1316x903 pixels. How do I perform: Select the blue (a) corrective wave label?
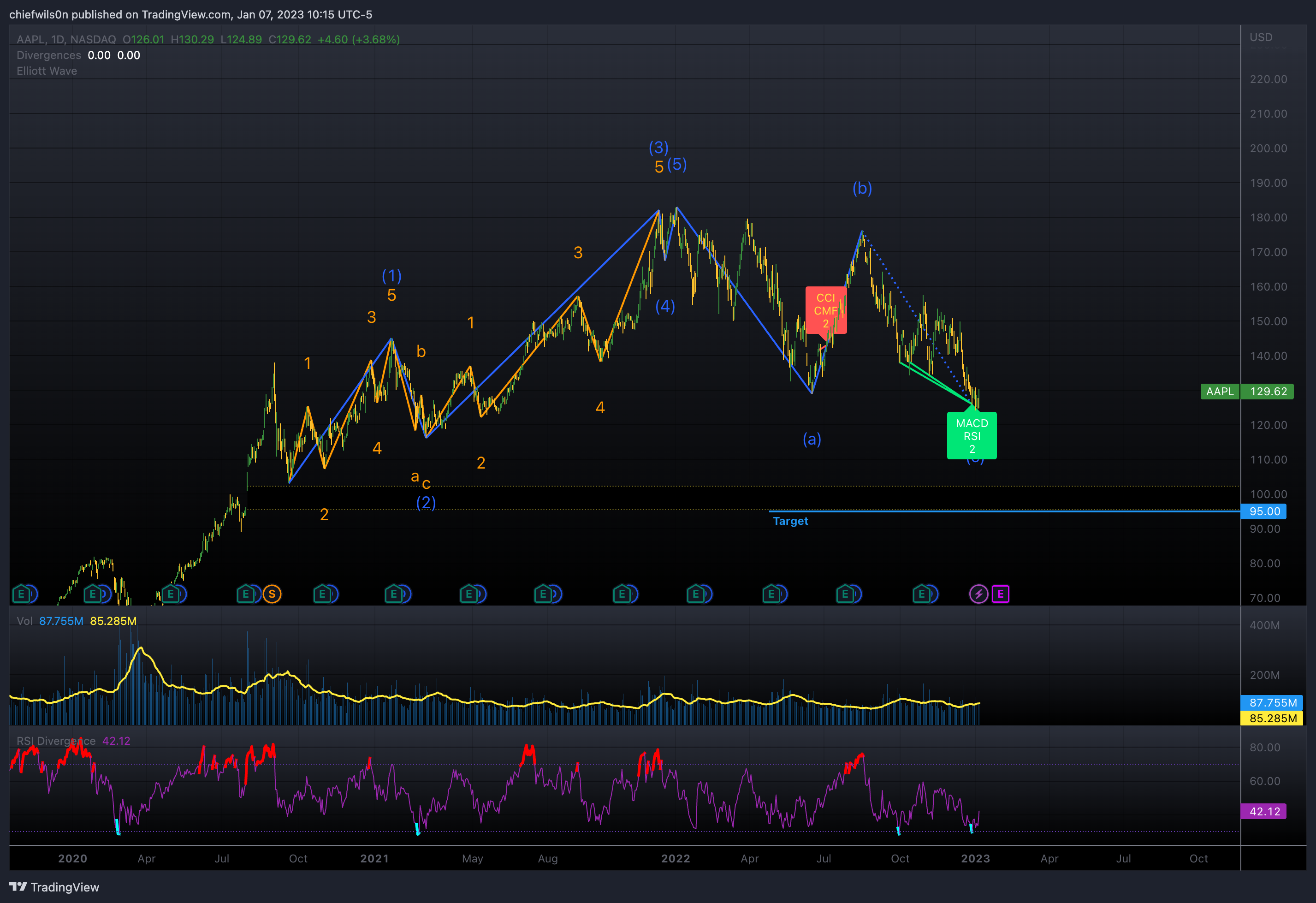click(812, 439)
